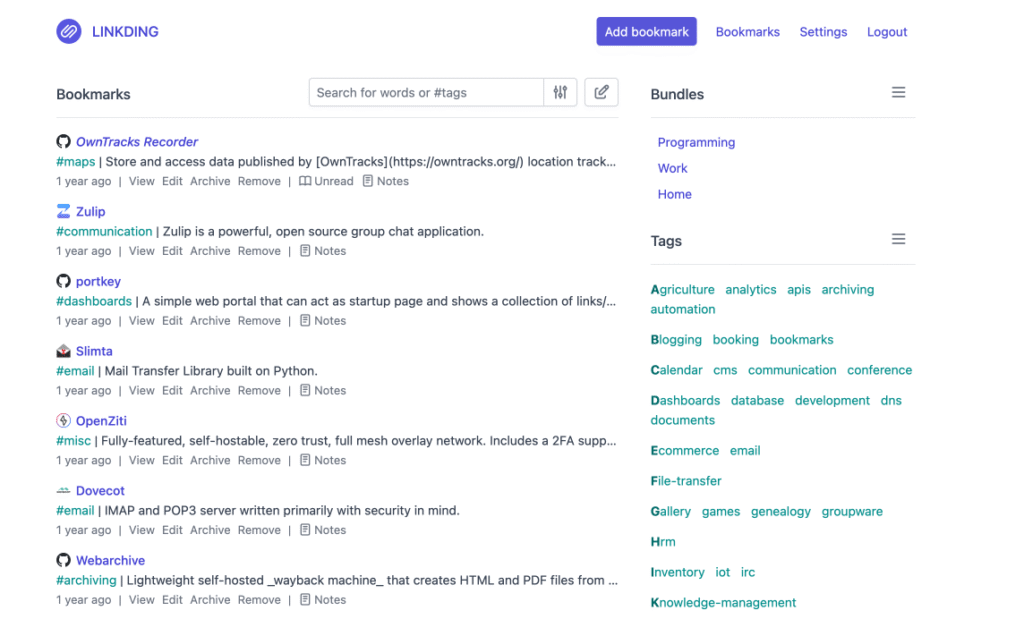Open the Tags section menu
The height and width of the screenshot is (619, 1024).
coord(898,240)
